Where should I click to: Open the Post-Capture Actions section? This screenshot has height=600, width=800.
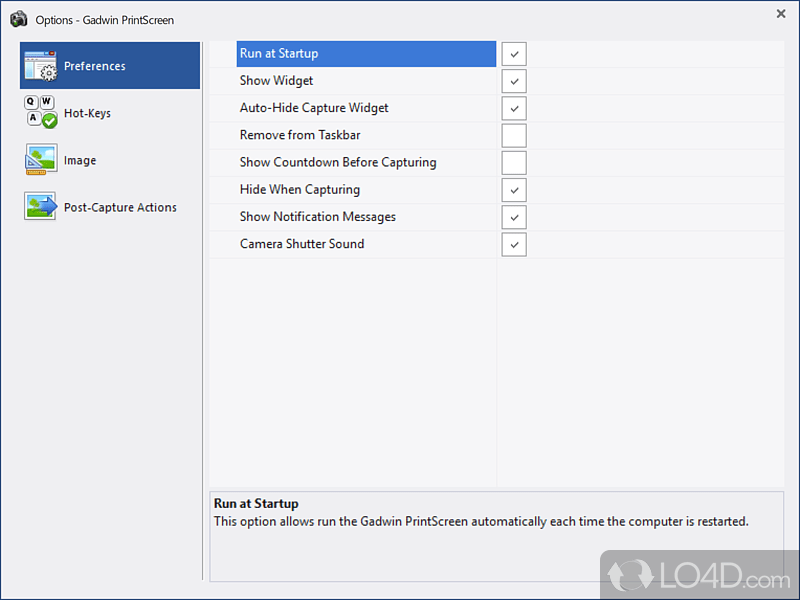point(105,206)
